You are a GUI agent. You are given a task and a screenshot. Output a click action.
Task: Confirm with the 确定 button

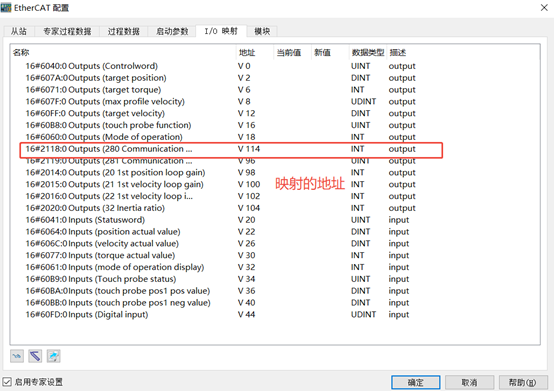(416, 382)
